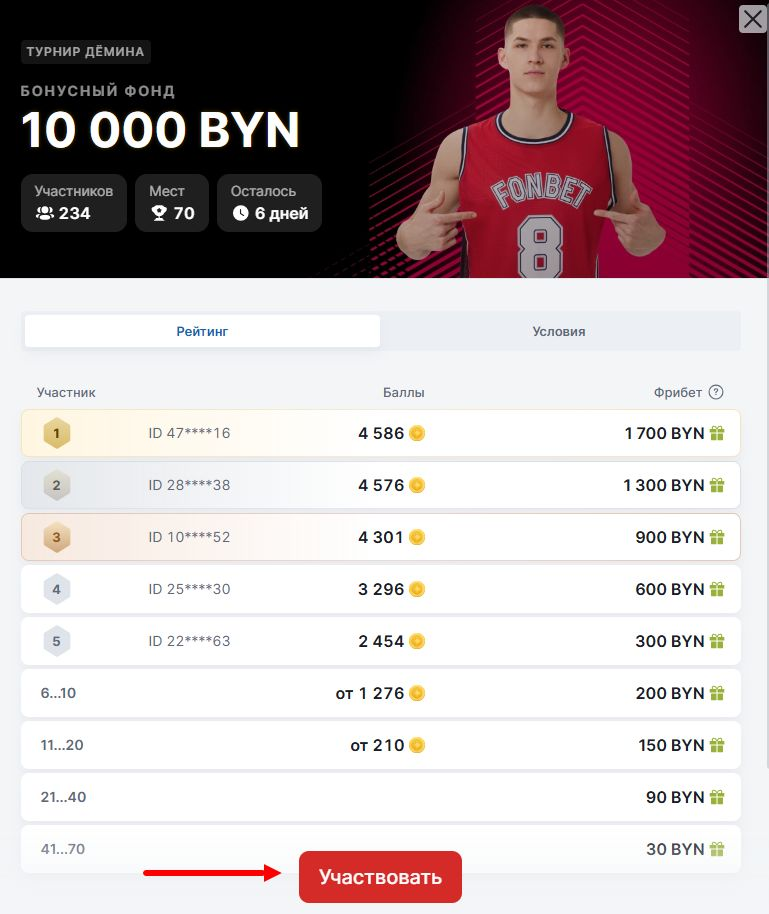Click the gift icon beside 600 BYN
Image resolution: width=769 pixels, height=914 pixels.
pos(716,590)
